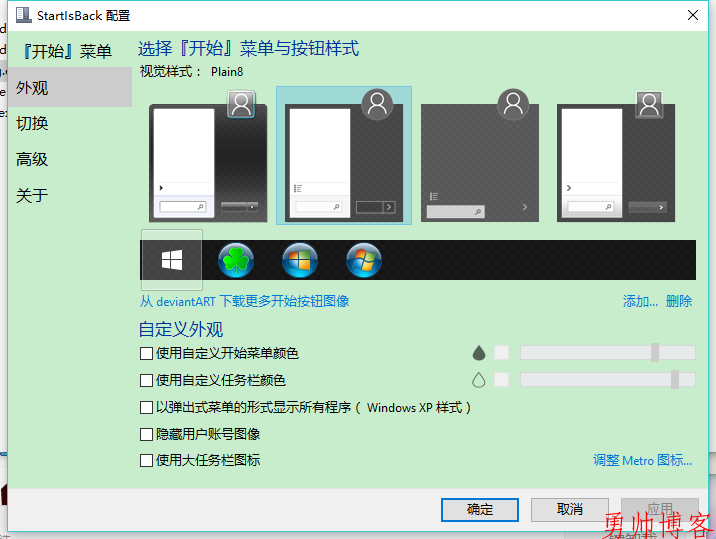Pick the fourth gray menu style thumbnail
This screenshot has width=716, height=539.
point(615,155)
